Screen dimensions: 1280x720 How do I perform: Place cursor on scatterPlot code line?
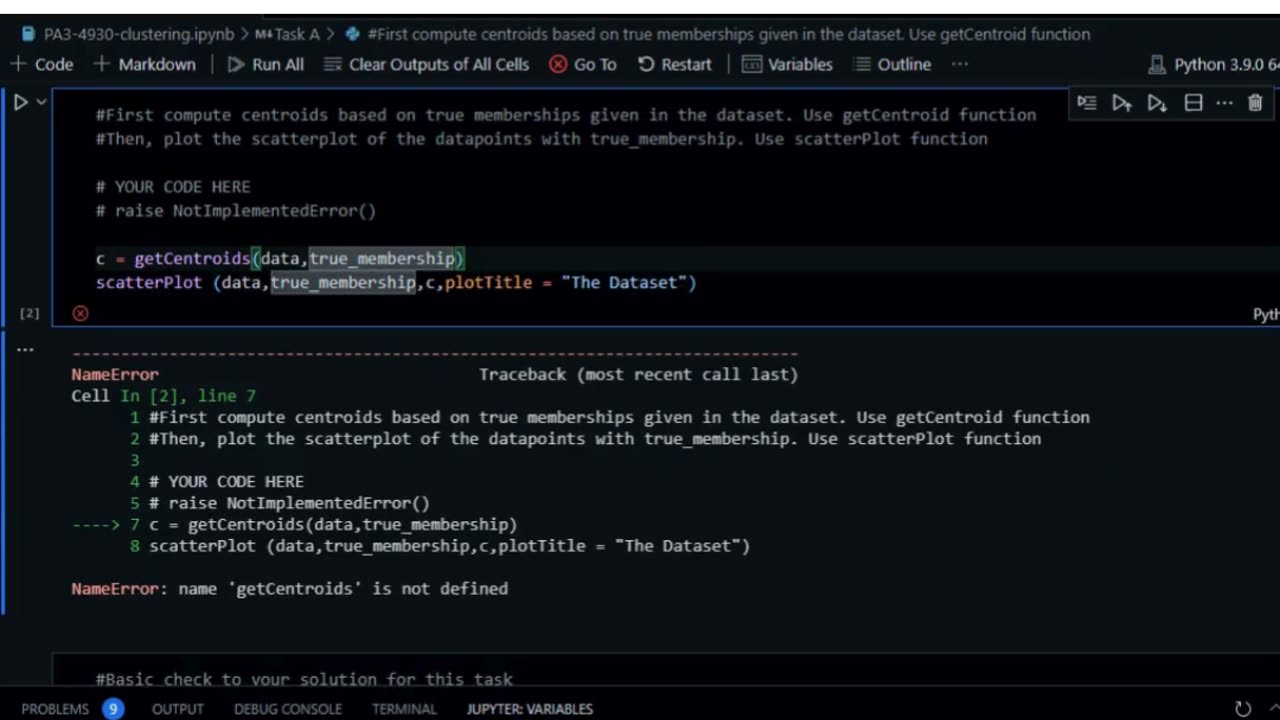[396, 282]
